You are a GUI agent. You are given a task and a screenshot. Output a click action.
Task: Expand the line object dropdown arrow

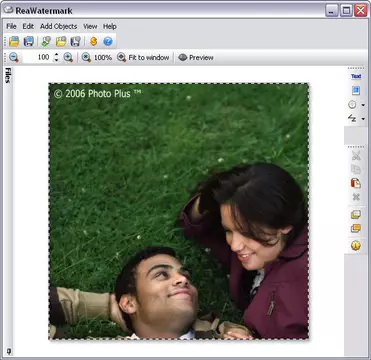point(363,119)
